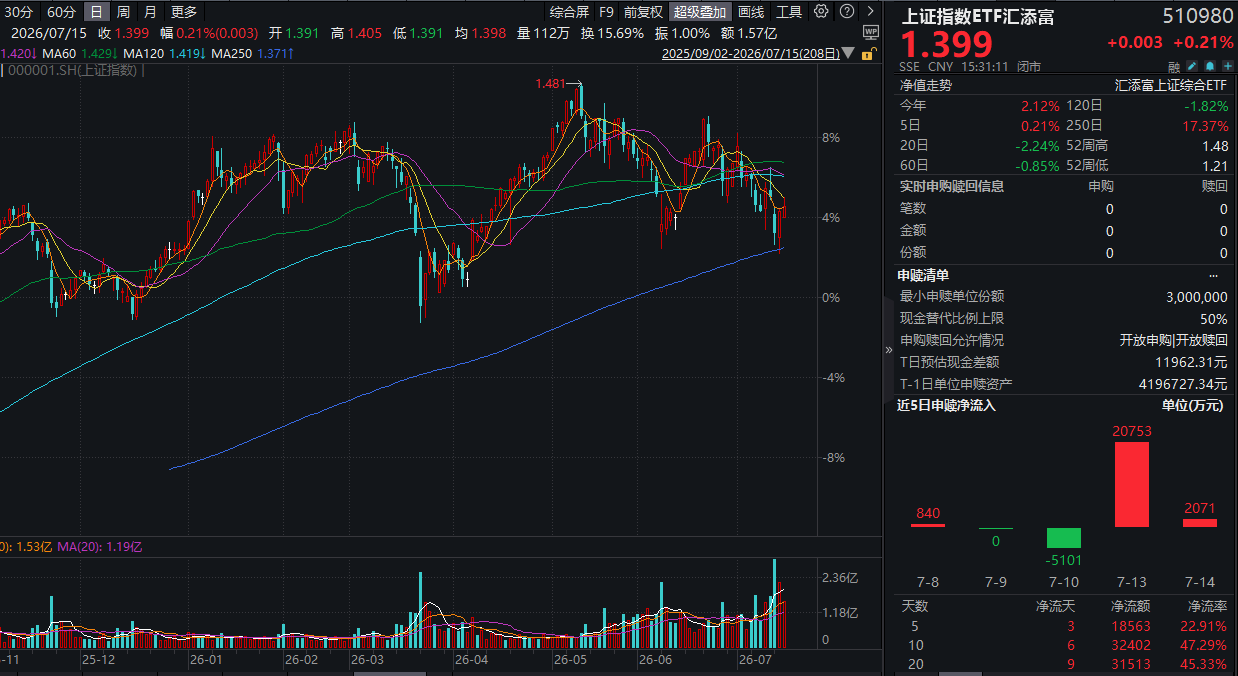Switch to 周 weekly period tab
1238x676 pixels.
pos(123,12)
